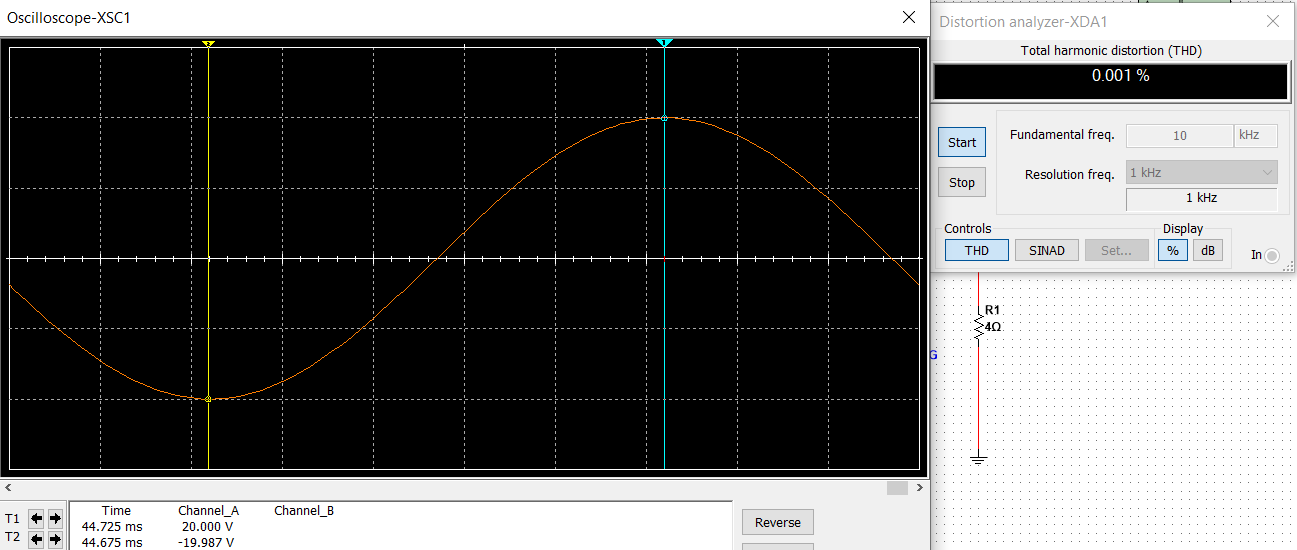Click the disabled Set... button
This screenshot has height=550, width=1297.
click(1116, 250)
